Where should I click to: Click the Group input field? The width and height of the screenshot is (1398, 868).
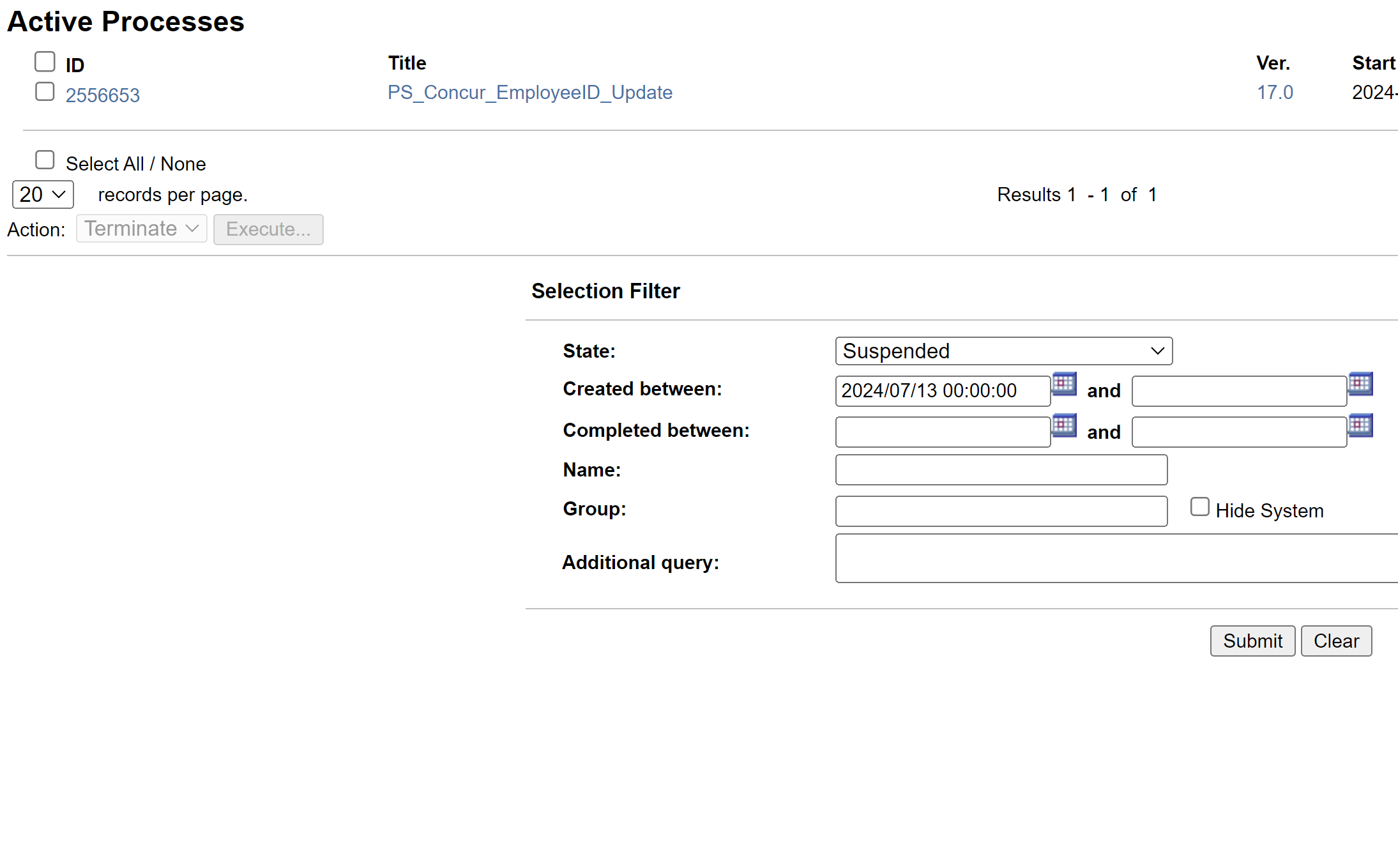(x=1002, y=509)
